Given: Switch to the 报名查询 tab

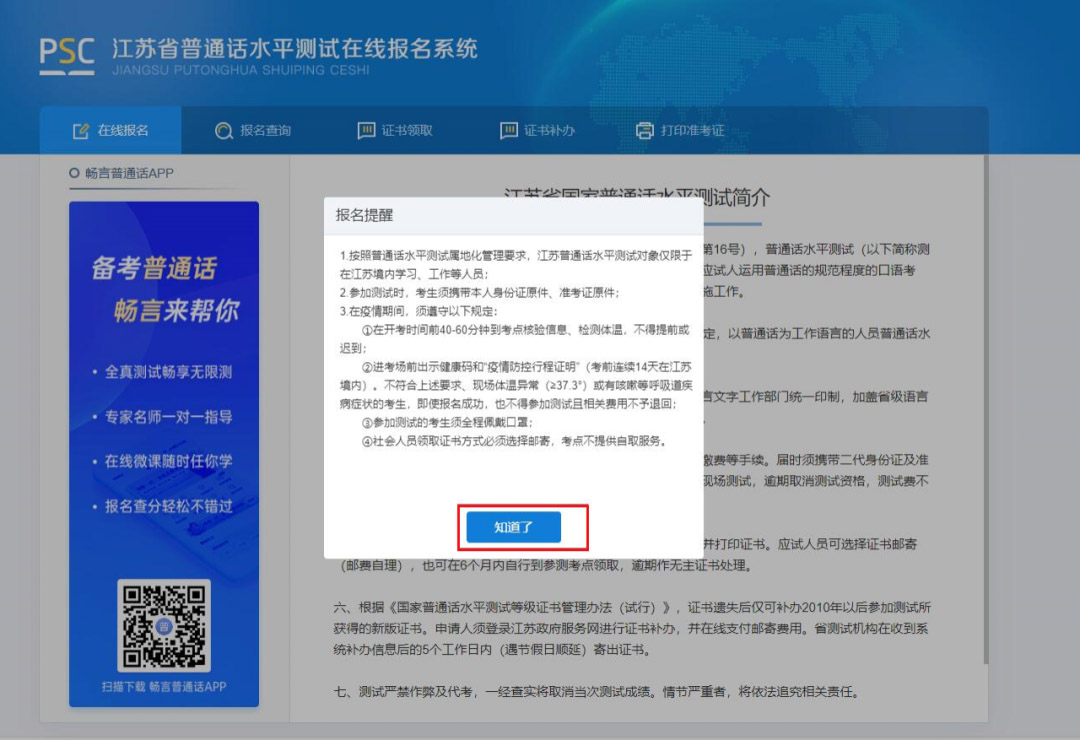Looking at the screenshot, I should click(x=265, y=131).
